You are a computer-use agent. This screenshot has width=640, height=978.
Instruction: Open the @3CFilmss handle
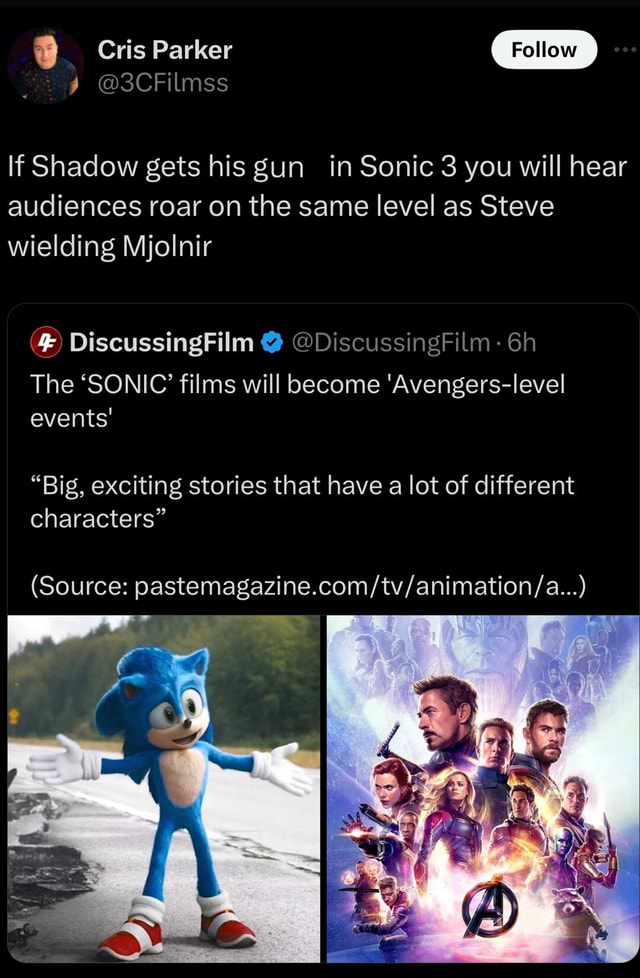coord(163,82)
